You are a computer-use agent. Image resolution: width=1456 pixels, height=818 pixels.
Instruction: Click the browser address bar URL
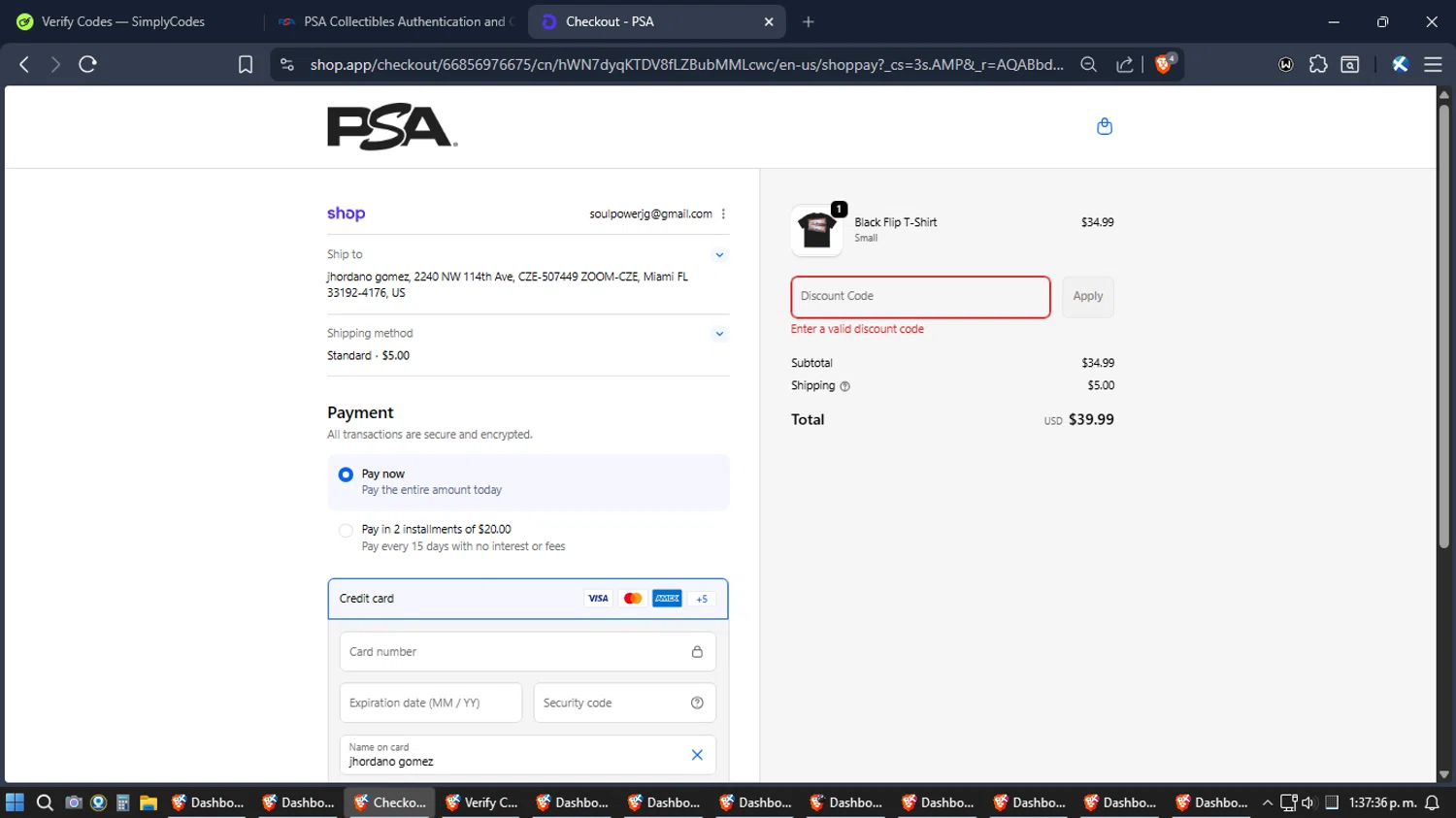coord(686,64)
